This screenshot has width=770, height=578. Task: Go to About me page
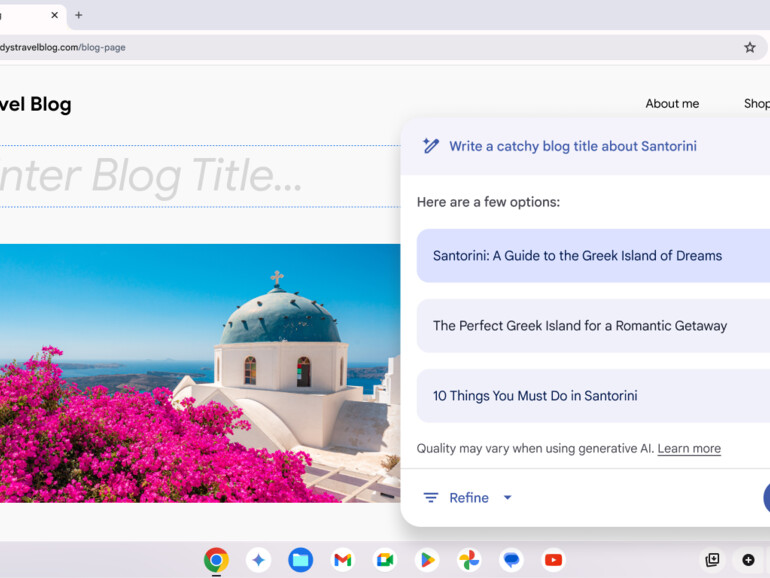tap(672, 104)
